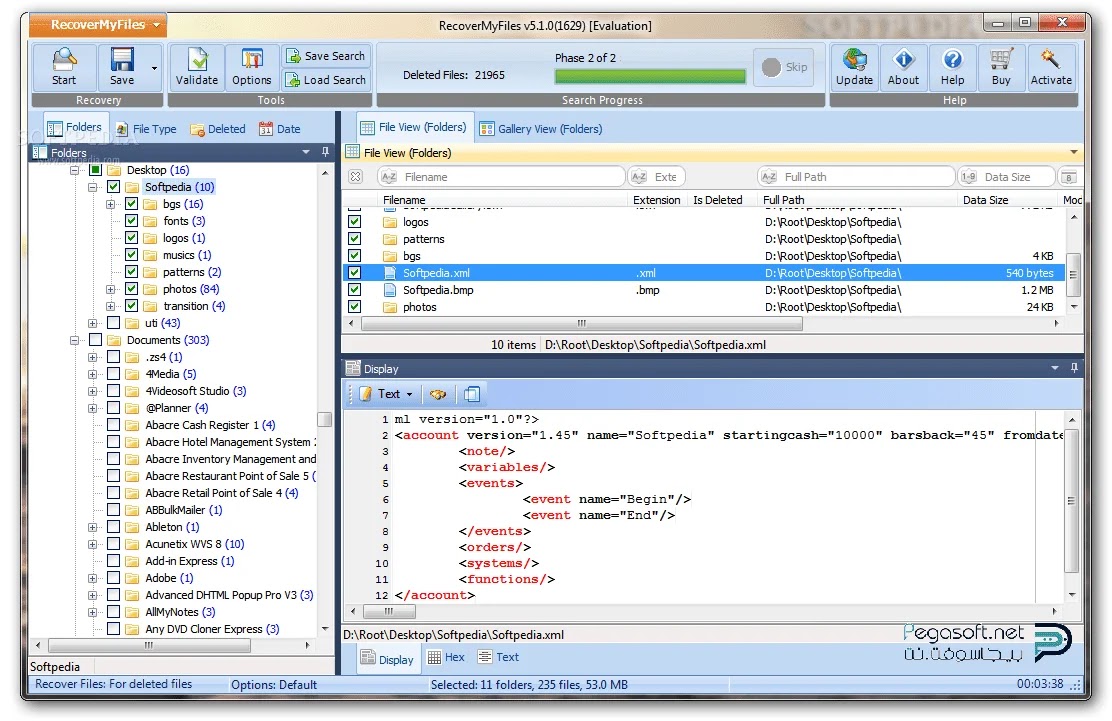Click the folder tree horizontal scrollbar
Image resolution: width=1112 pixels, height=721 pixels.
pyautogui.click(x=149, y=645)
